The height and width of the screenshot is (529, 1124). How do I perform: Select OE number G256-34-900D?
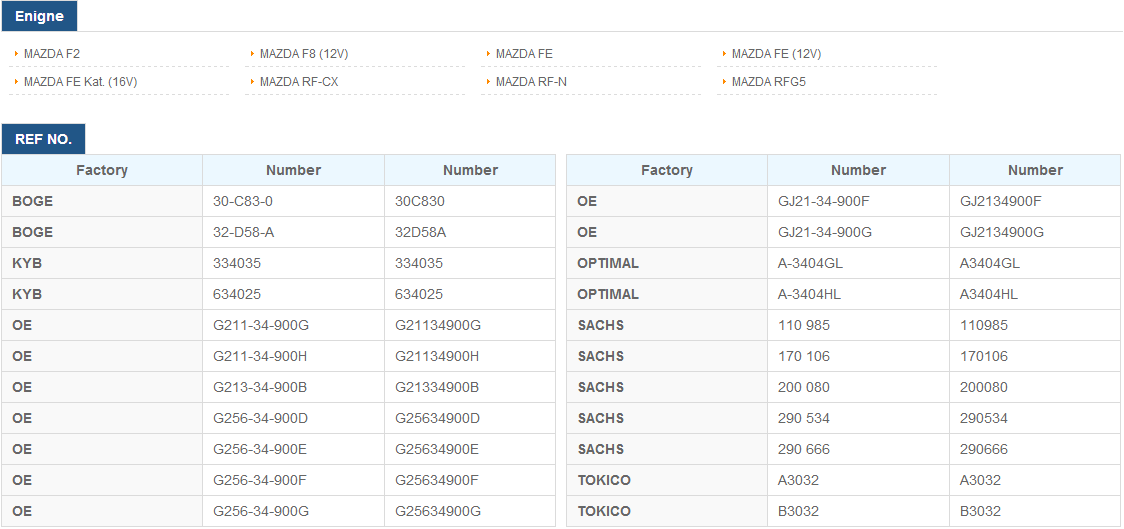click(x=260, y=418)
